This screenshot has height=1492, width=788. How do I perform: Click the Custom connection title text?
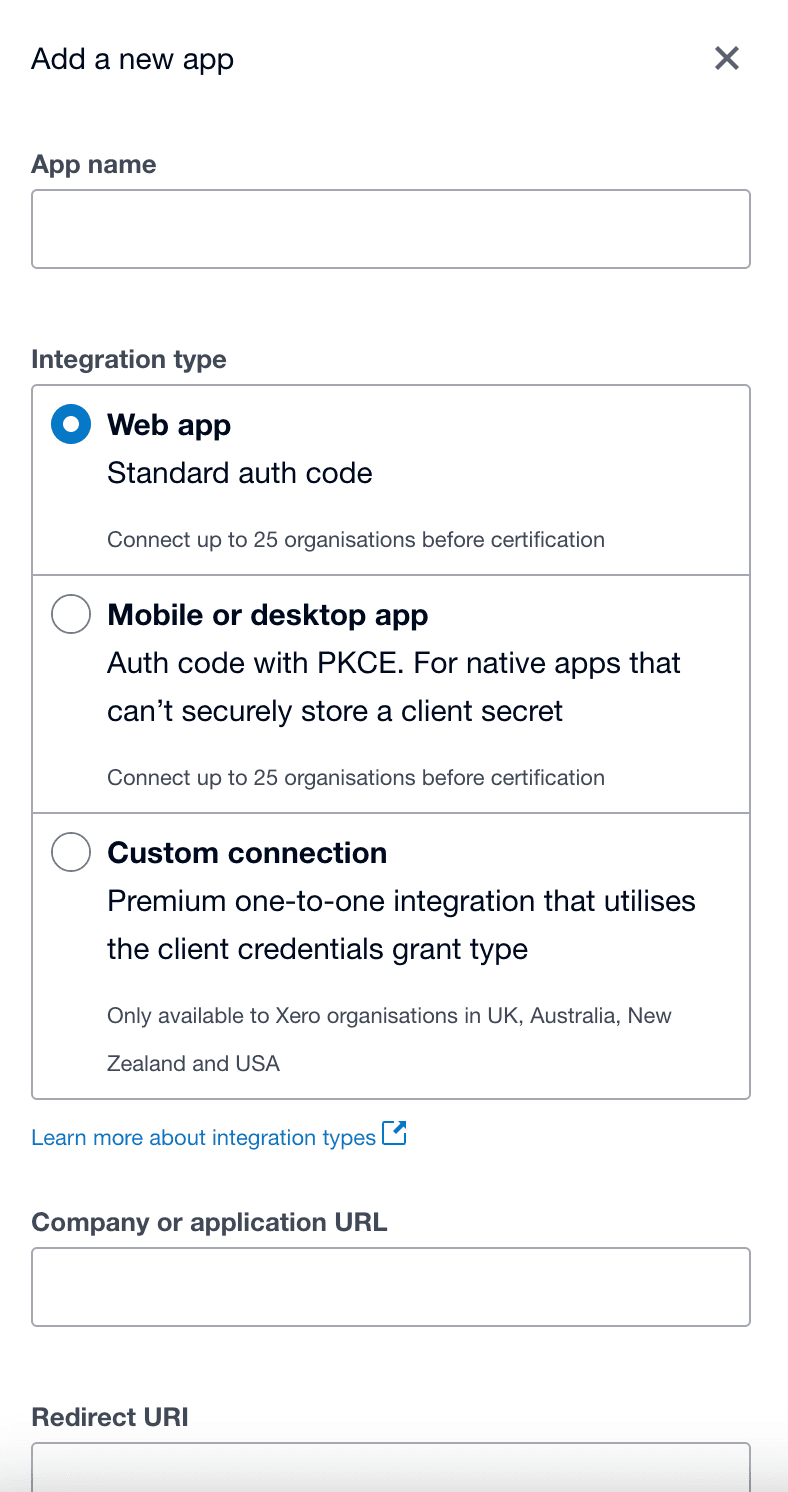pos(247,852)
